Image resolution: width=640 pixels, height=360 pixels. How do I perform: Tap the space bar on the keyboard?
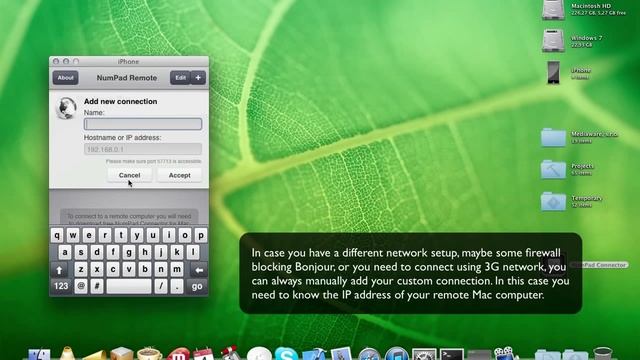129,286
